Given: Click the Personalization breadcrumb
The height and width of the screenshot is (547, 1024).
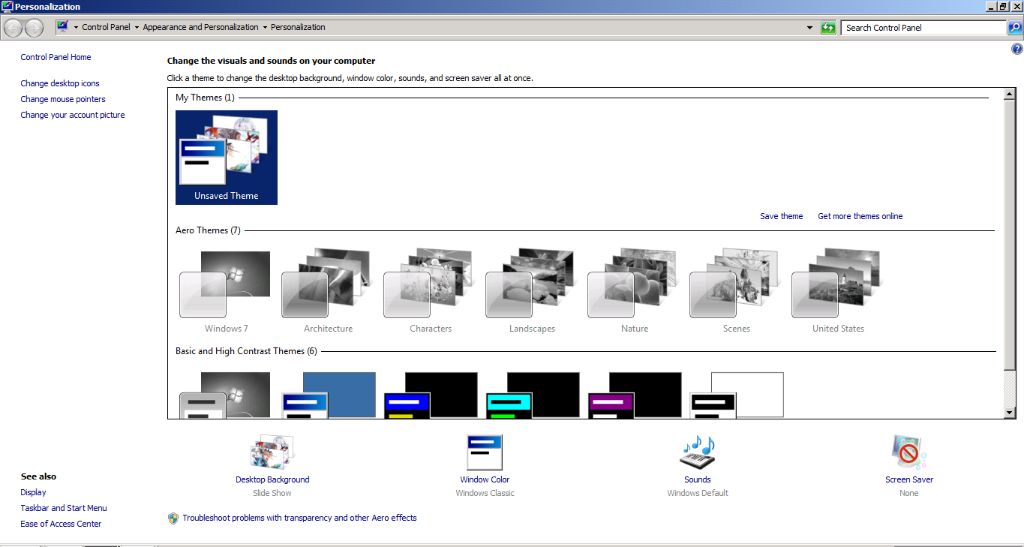Looking at the screenshot, I should pos(298,27).
